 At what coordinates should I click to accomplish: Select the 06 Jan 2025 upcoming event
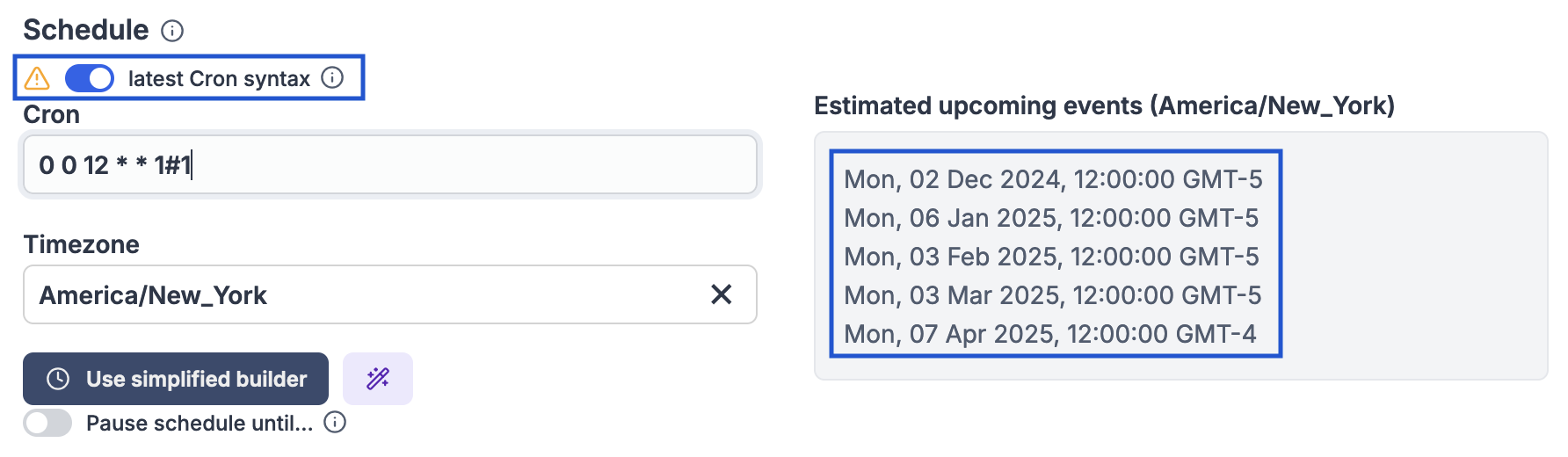point(1051,218)
